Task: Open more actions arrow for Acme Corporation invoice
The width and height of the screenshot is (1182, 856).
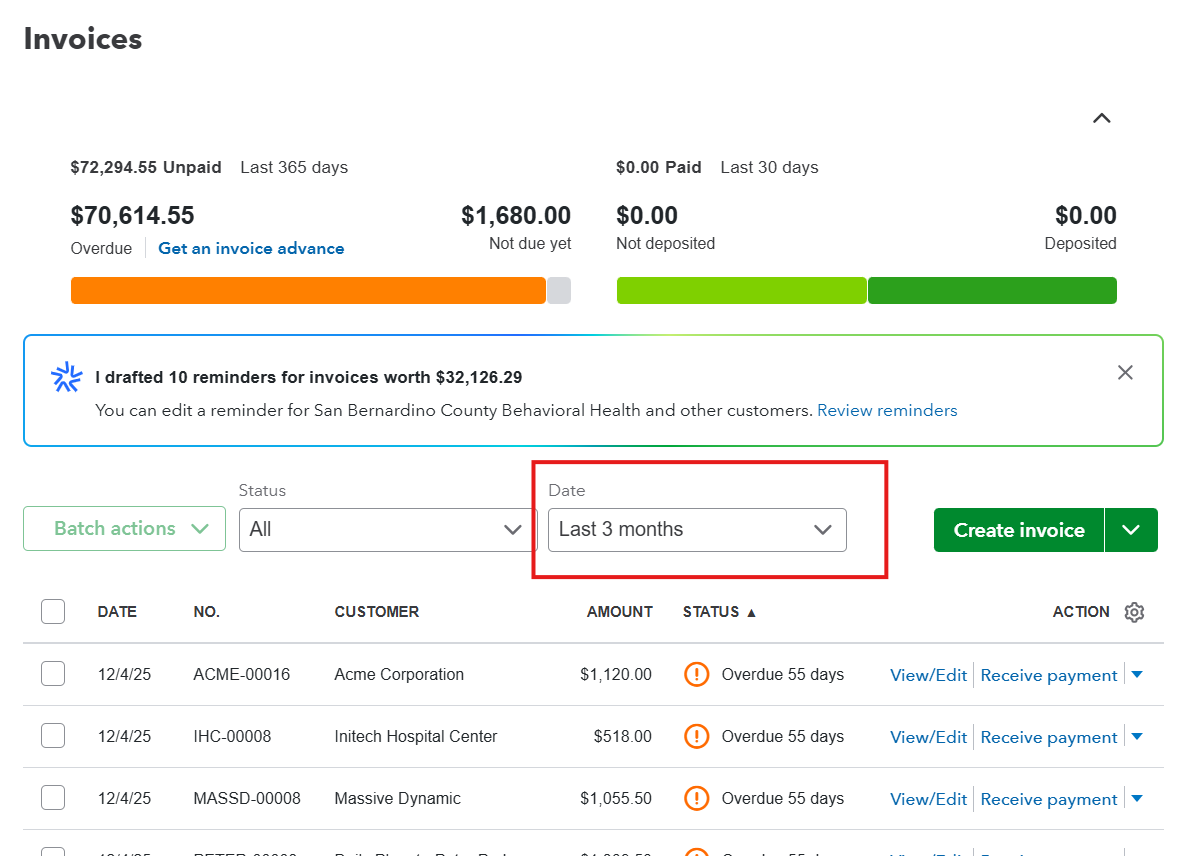Action: (x=1137, y=674)
